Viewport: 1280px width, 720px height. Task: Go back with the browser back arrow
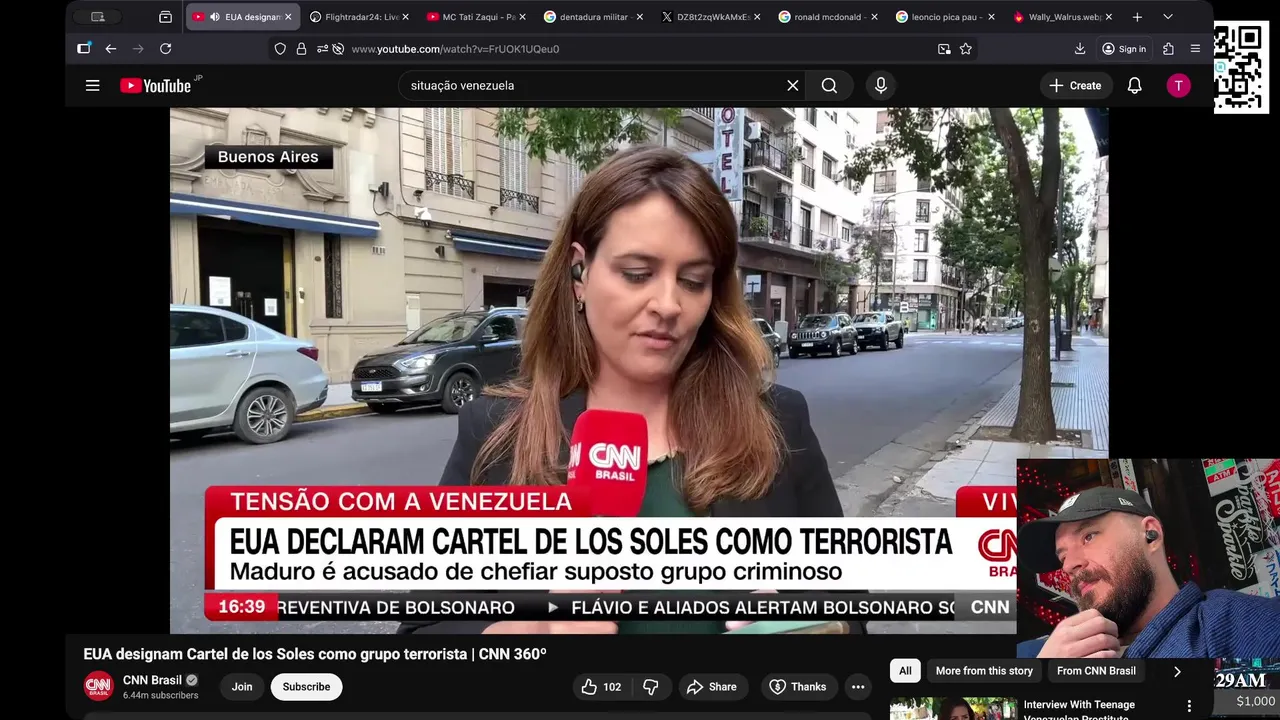tap(110, 49)
